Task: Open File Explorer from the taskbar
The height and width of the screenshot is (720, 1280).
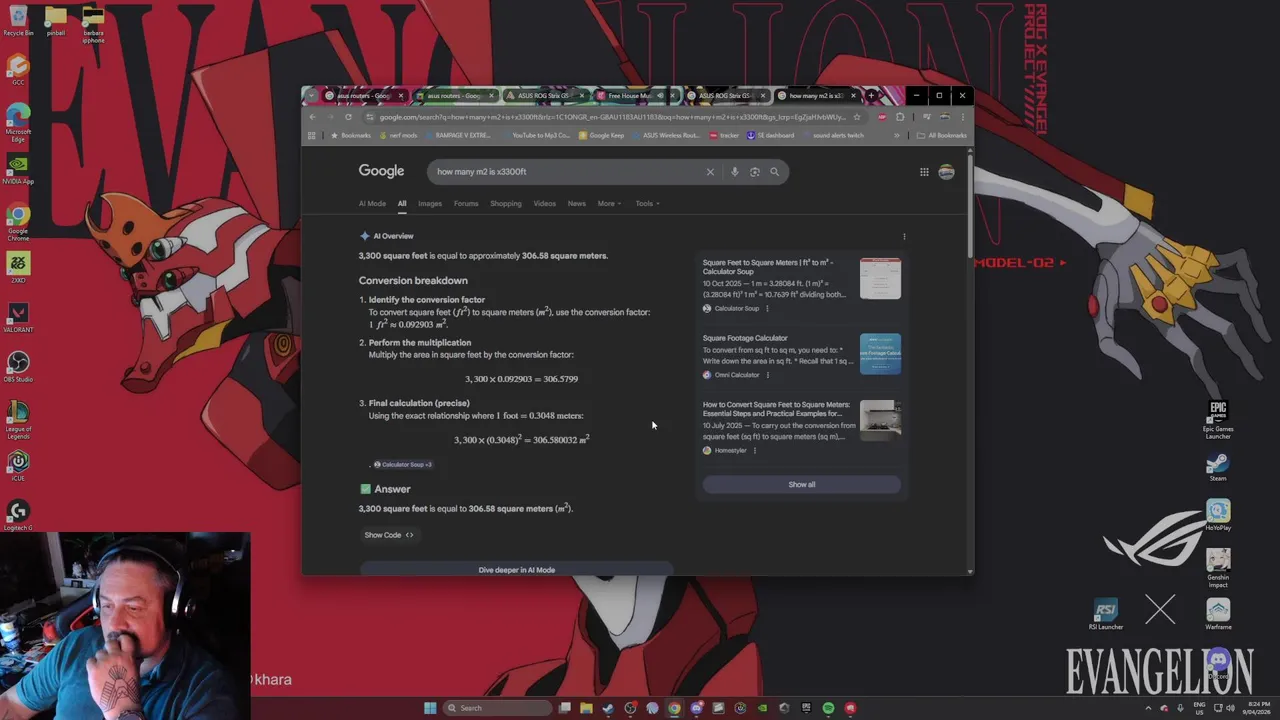Action: (x=586, y=708)
